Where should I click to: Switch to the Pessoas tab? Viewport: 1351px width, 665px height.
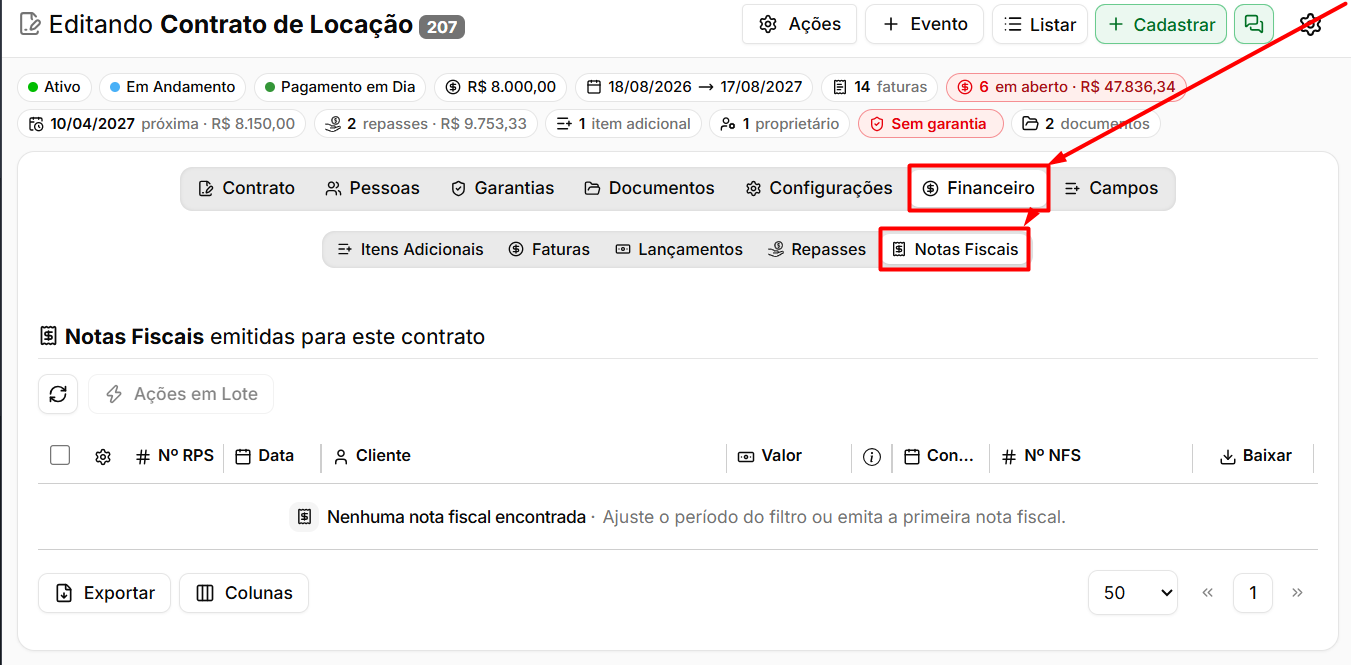(372, 188)
